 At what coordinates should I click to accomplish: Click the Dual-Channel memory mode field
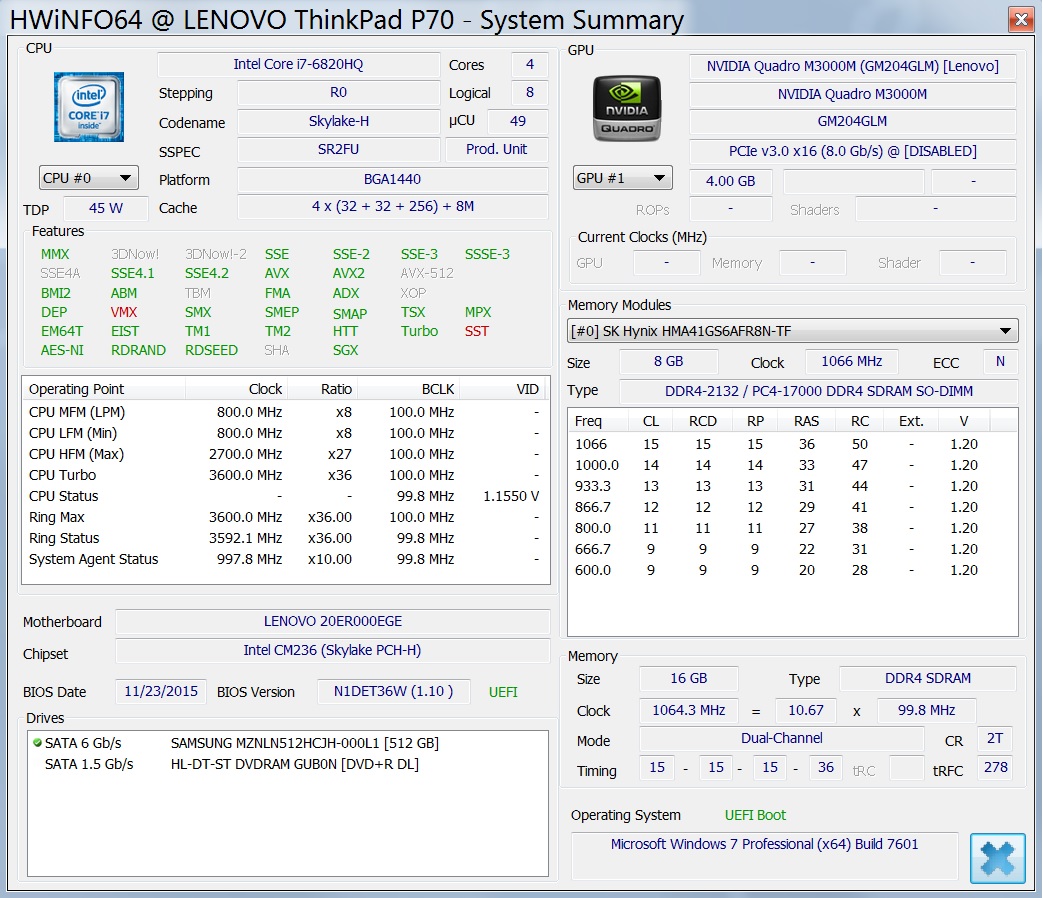coord(780,739)
